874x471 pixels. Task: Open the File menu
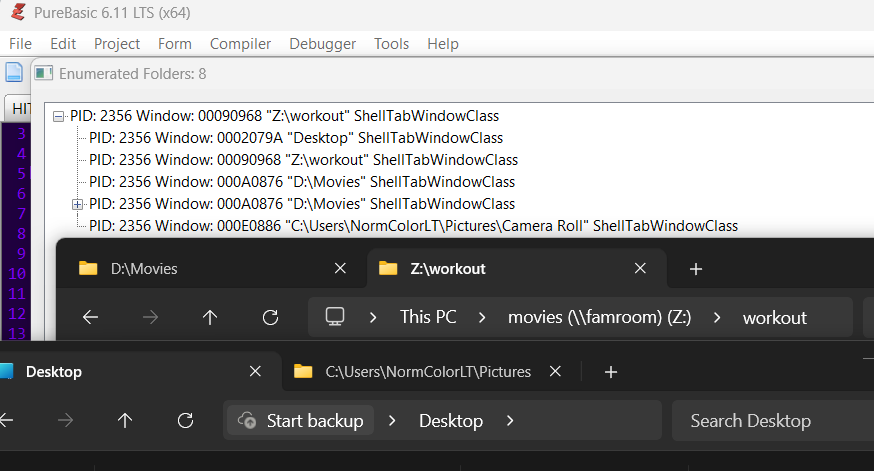[x=20, y=43]
